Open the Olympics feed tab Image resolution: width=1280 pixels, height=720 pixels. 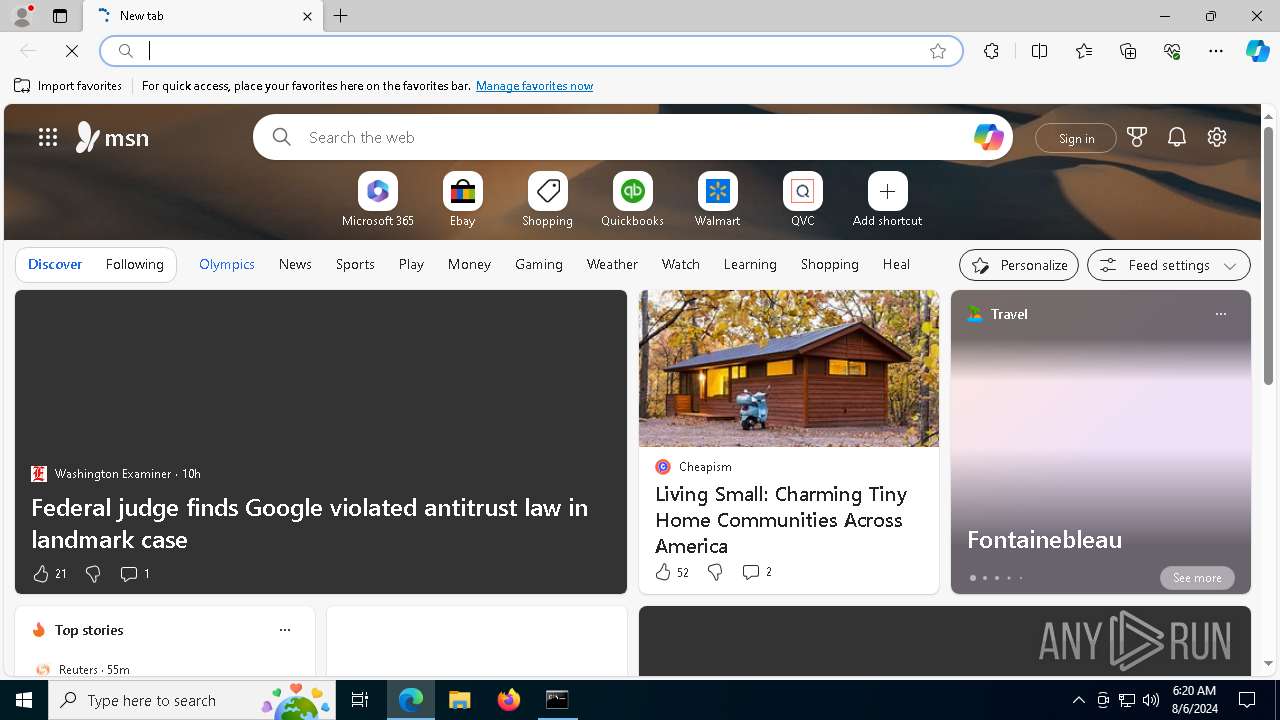227,264
